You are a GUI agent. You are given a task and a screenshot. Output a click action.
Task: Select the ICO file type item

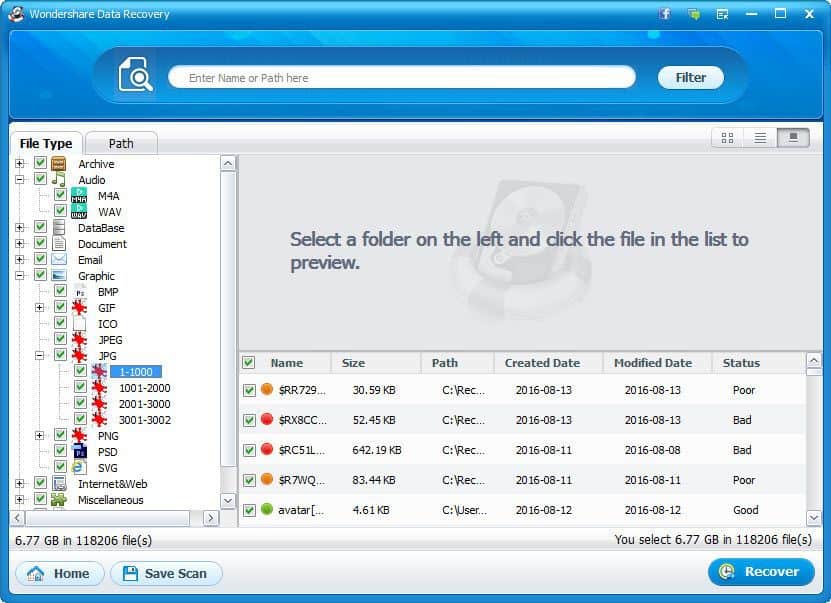point(108,324)
